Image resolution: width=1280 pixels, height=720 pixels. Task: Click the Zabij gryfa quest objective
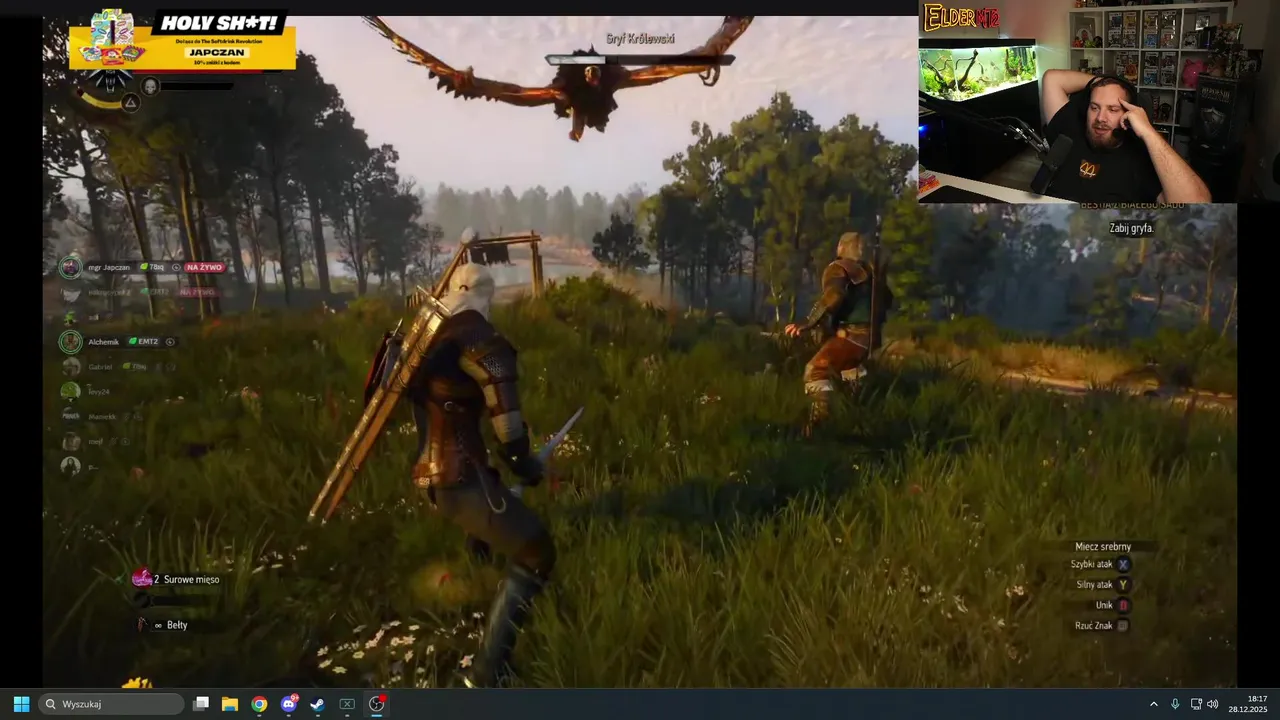coord(1132,229)
